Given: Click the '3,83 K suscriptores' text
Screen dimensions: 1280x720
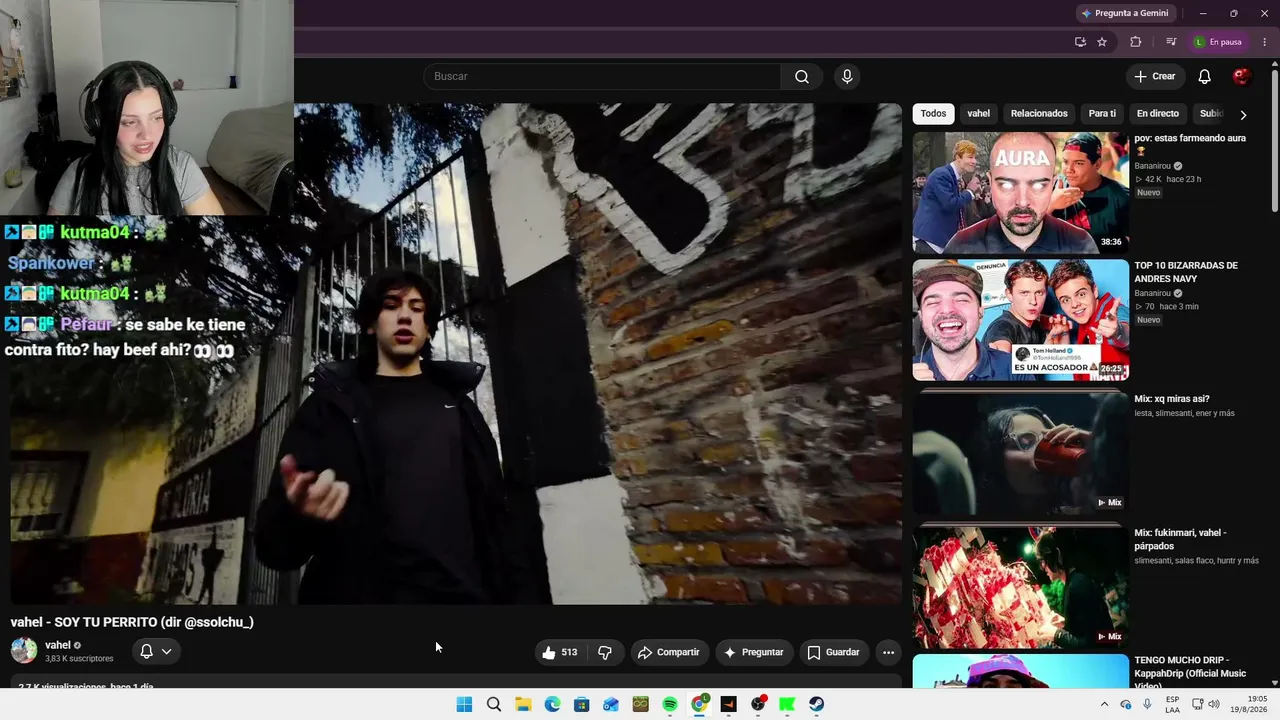Looking at the screenshot, I should 79,659.
